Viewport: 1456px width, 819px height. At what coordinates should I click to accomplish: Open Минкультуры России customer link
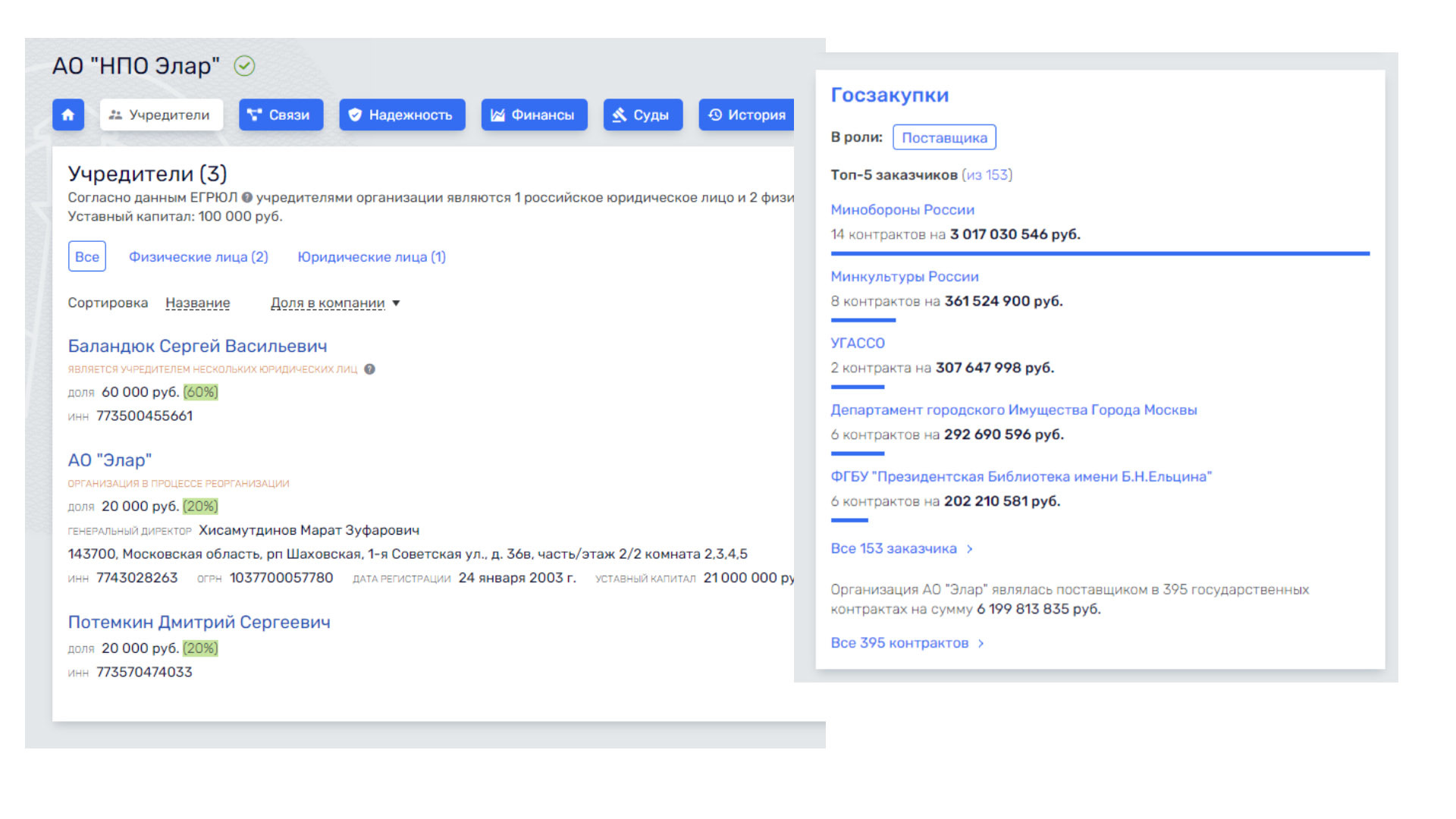(x=905, y=277)
